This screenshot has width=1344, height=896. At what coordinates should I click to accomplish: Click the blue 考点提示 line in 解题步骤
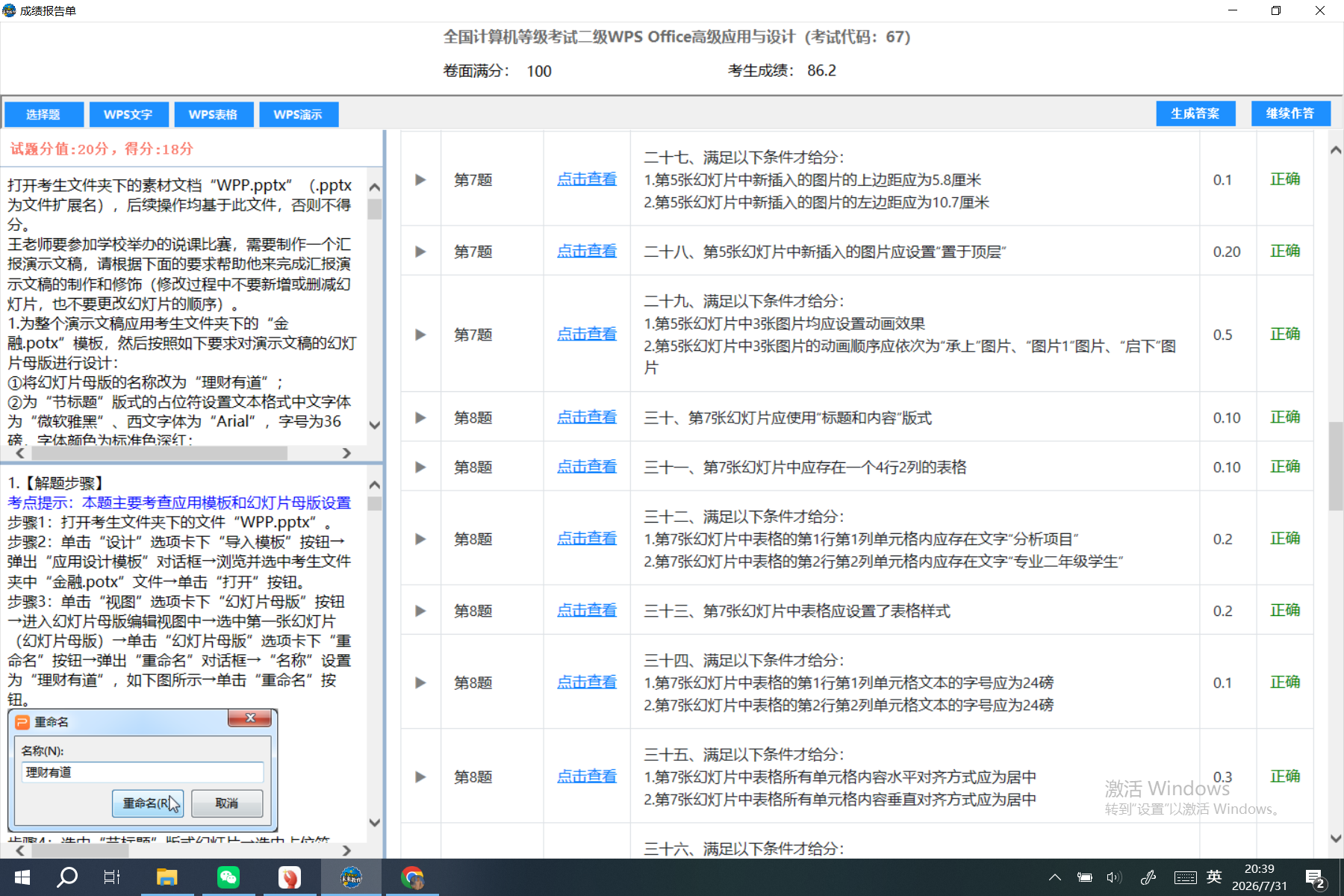point(179,503)
